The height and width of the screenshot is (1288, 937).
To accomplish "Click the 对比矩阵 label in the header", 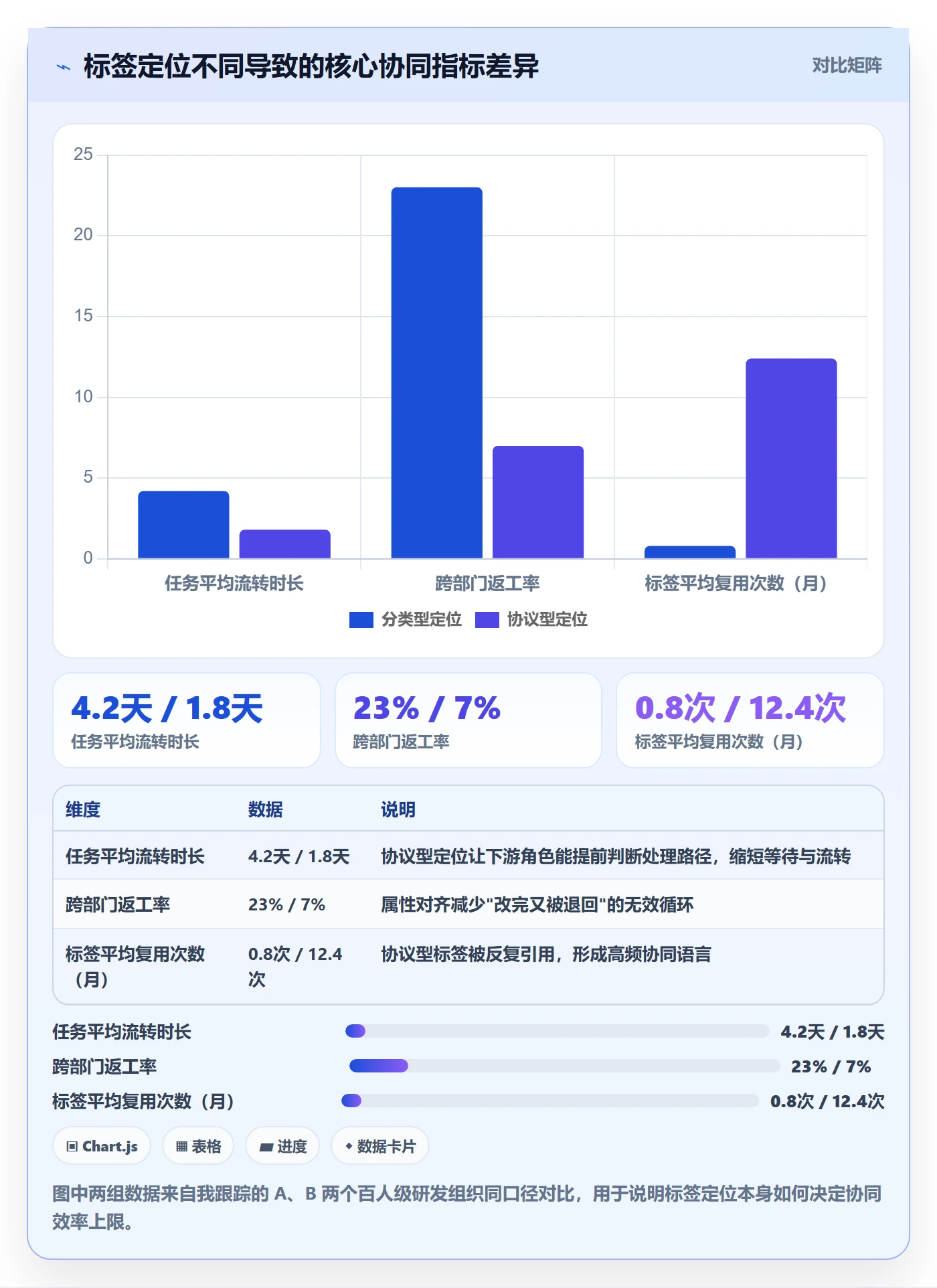I will 847,66.
